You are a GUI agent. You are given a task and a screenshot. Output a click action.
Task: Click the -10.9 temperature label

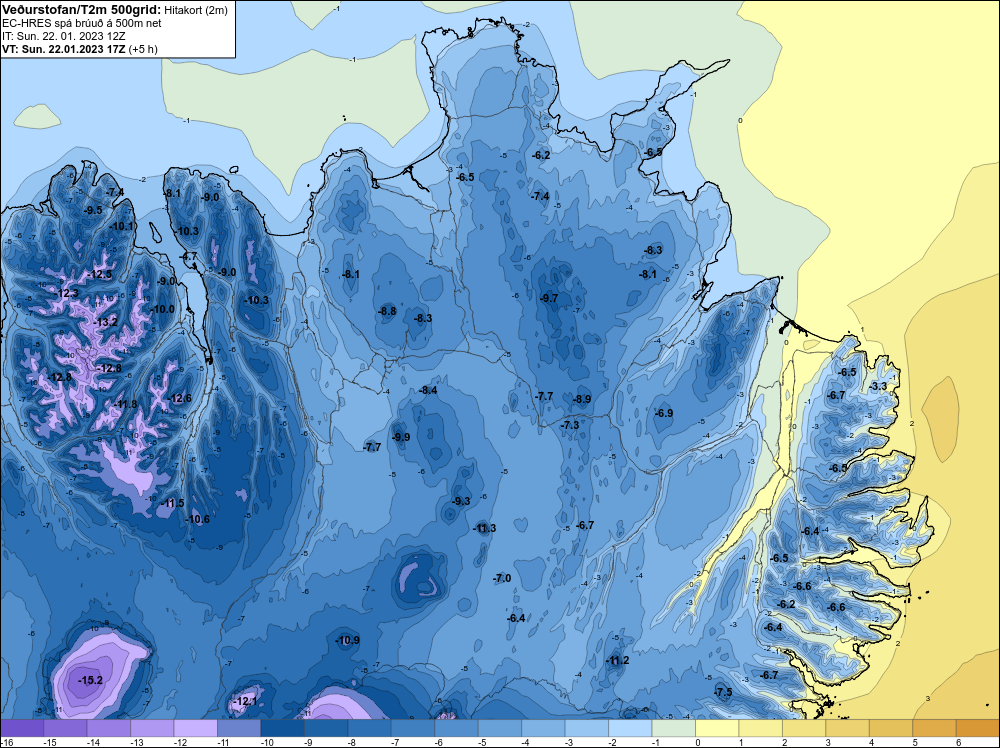click(348, 640)
